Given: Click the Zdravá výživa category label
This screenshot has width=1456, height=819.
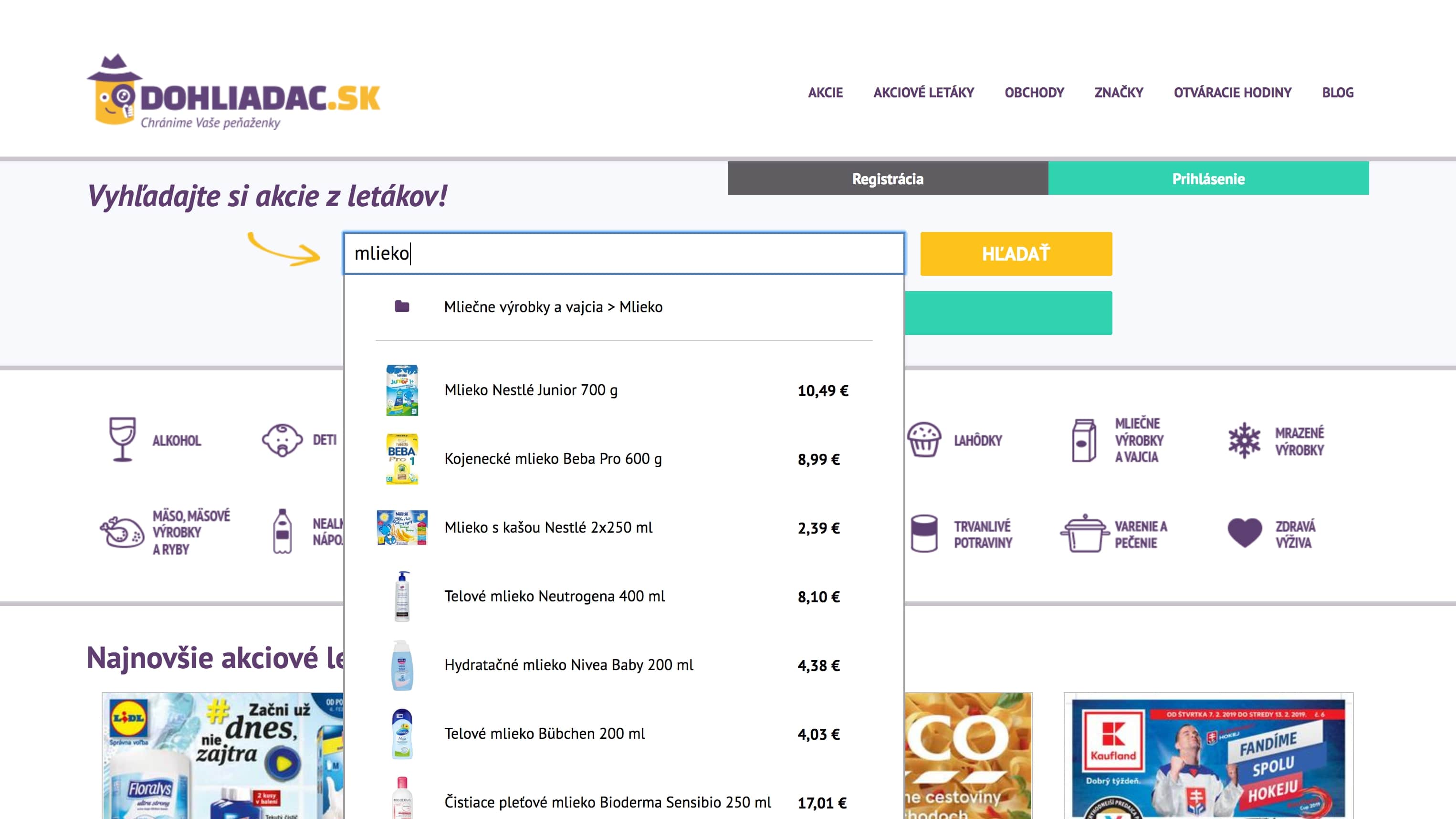Looking at the screenshot, I should [1295, 534].
